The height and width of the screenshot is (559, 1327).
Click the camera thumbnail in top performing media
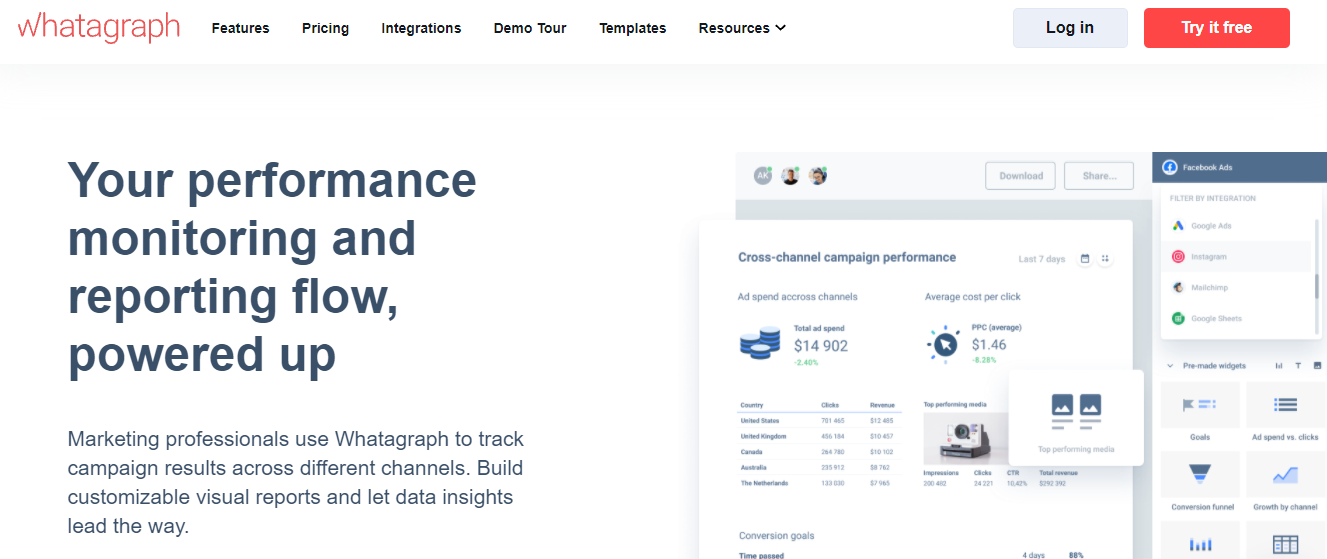pyautogui.click(x=957, y=437)
